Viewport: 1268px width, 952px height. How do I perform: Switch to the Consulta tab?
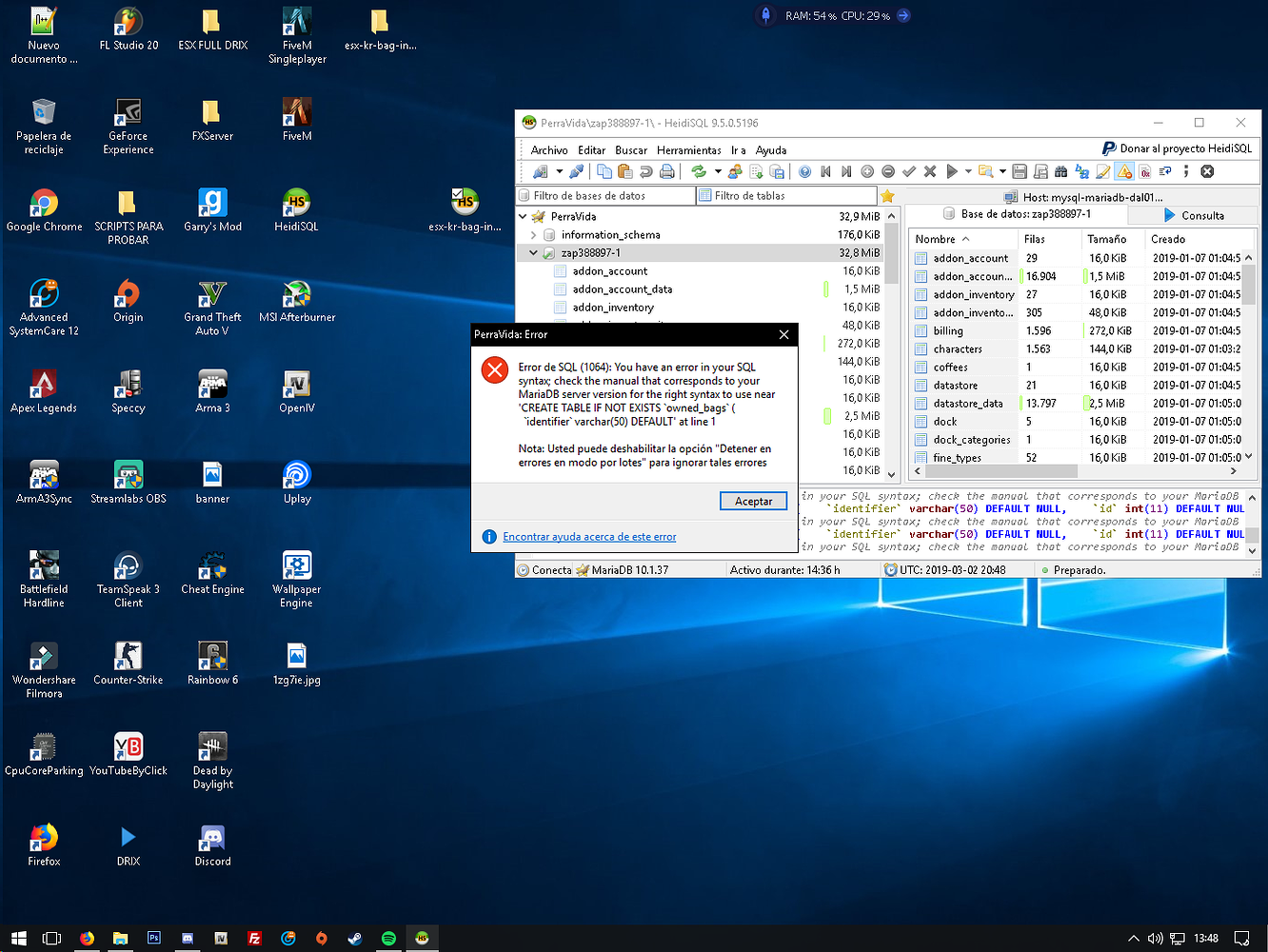tap(1194, 215)
